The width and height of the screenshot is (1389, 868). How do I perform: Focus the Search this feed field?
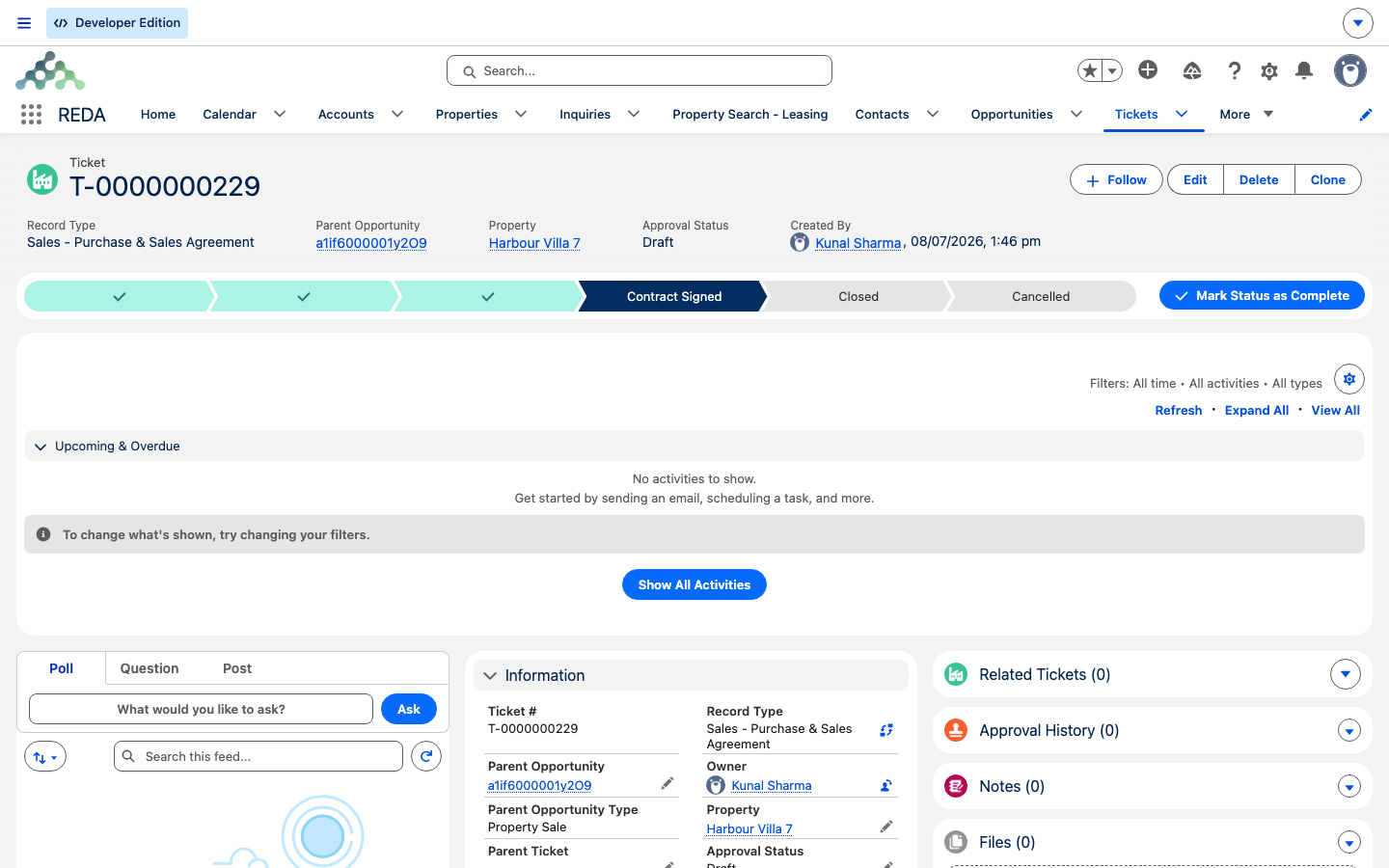pyautogui.click(x=259, y=756)
